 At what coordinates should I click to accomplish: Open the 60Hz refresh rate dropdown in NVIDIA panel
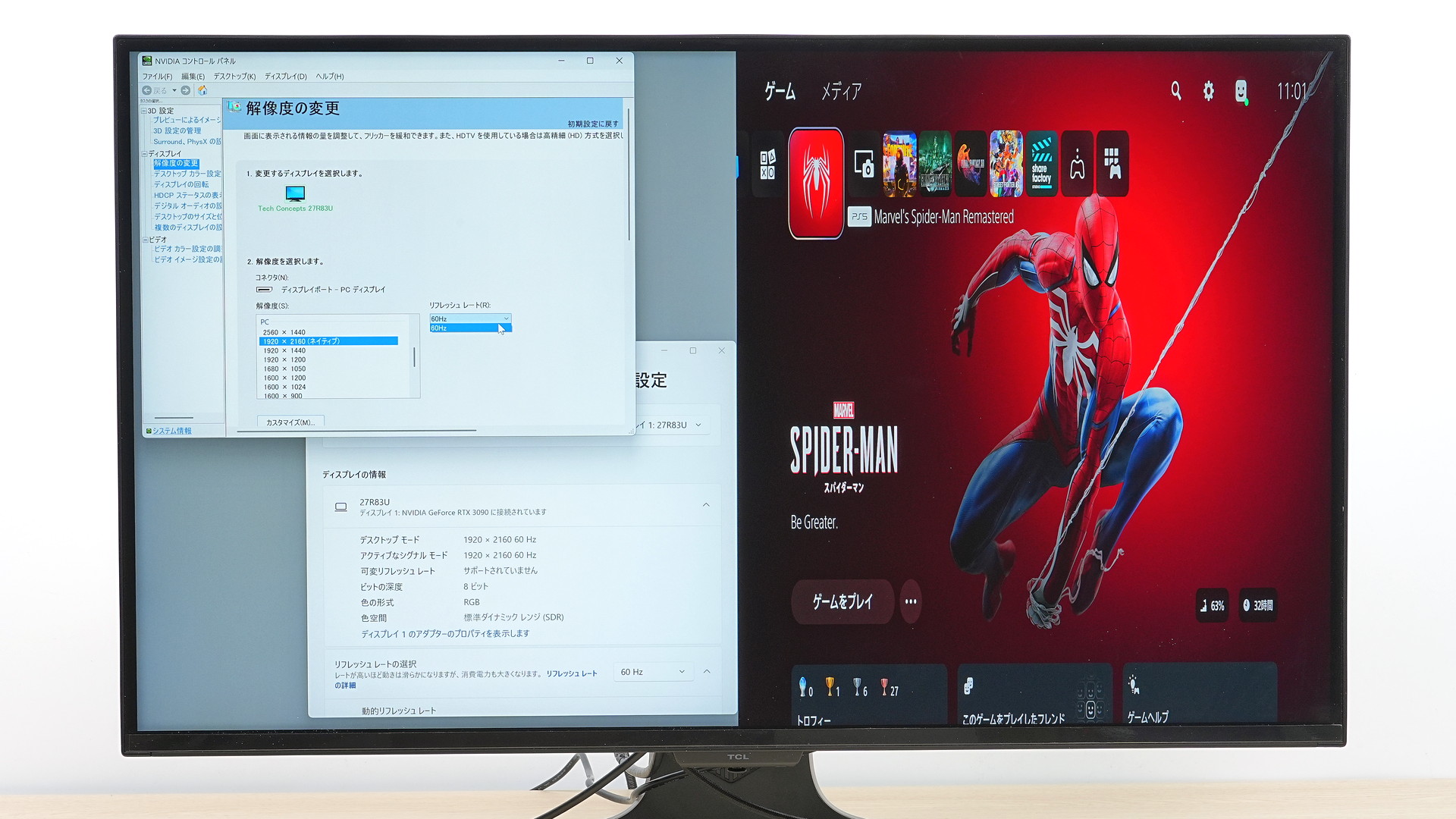[470, 318]
